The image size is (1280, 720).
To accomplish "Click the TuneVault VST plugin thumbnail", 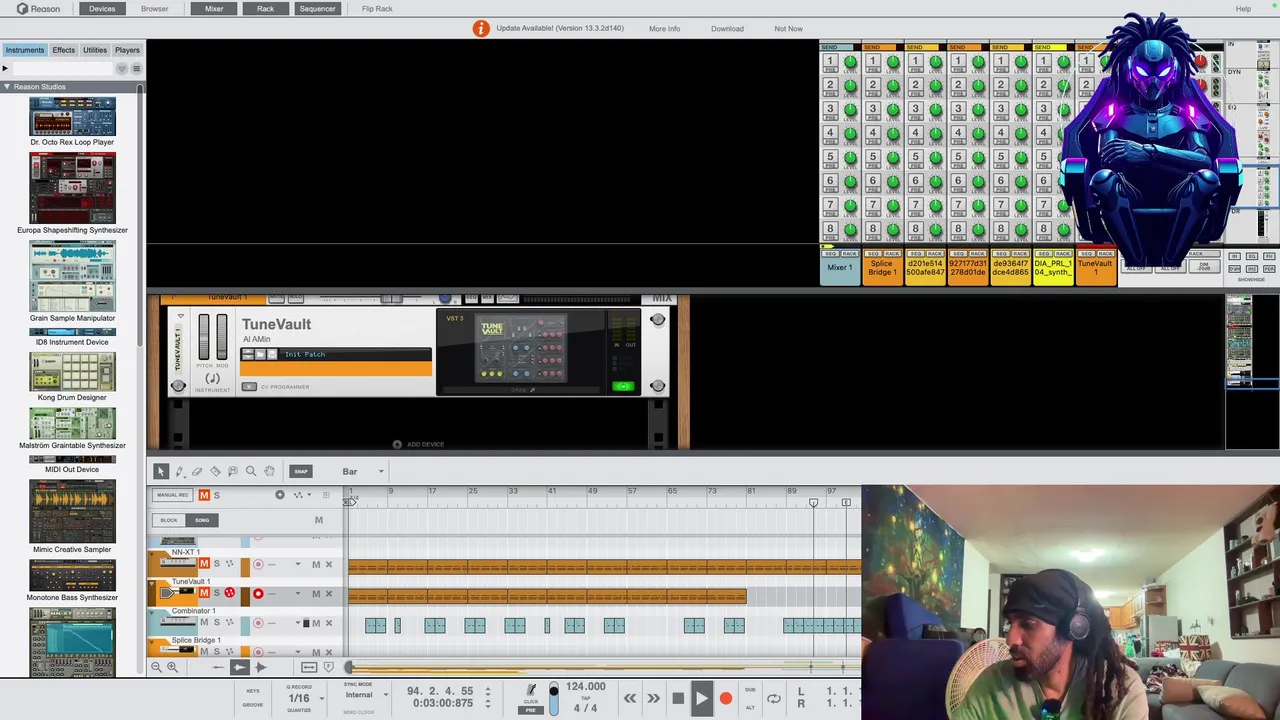I will click(x=521, y=349).
